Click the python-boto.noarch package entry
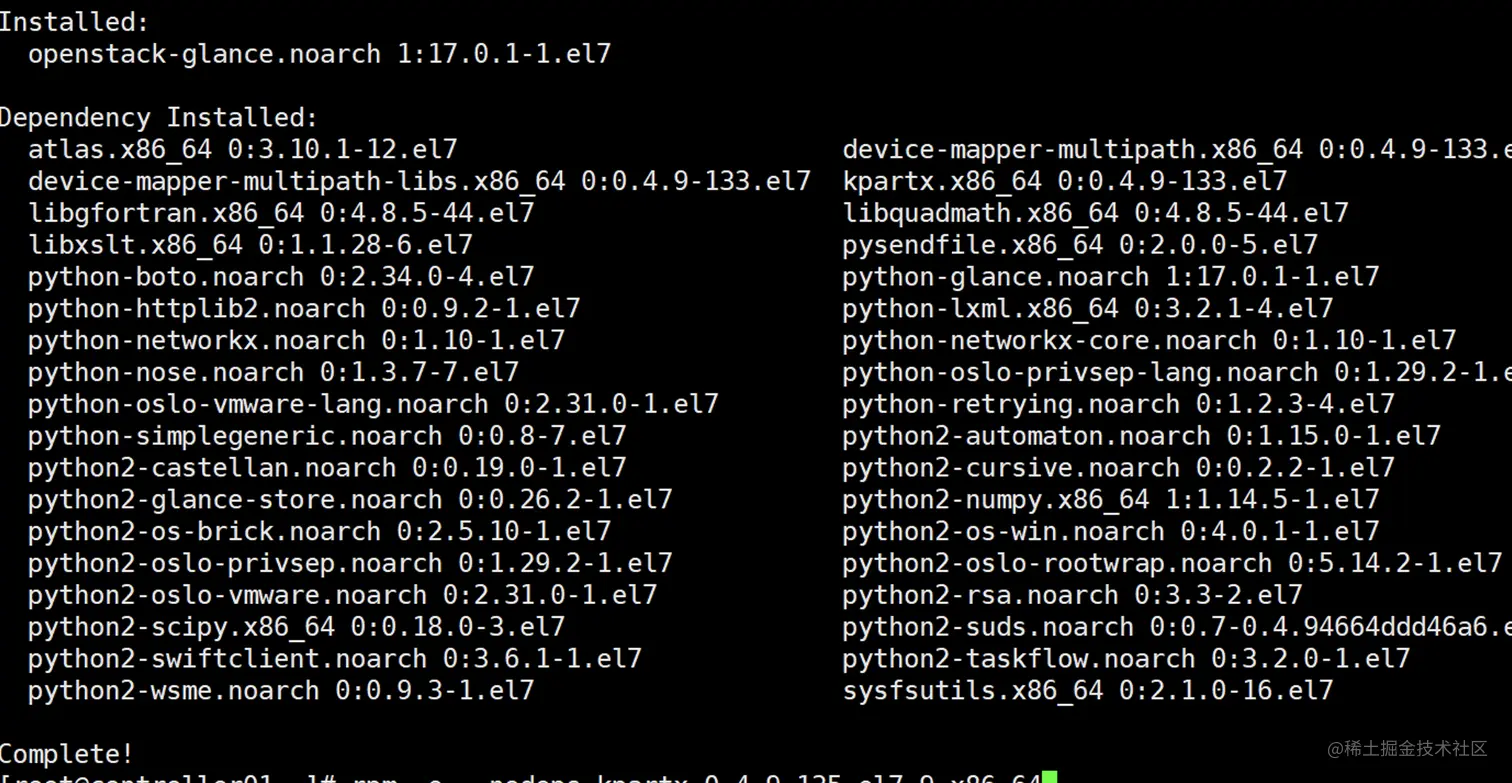Viewport: 1512px width, 783px height. [281, 277]
